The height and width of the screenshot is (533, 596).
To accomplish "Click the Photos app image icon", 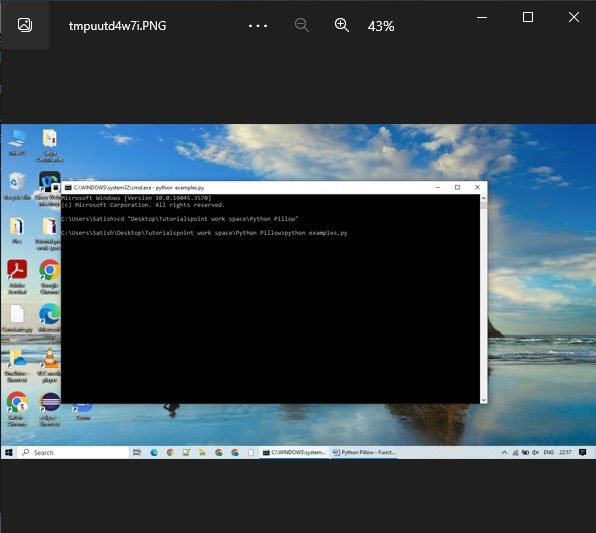I will tap(25, 25).
